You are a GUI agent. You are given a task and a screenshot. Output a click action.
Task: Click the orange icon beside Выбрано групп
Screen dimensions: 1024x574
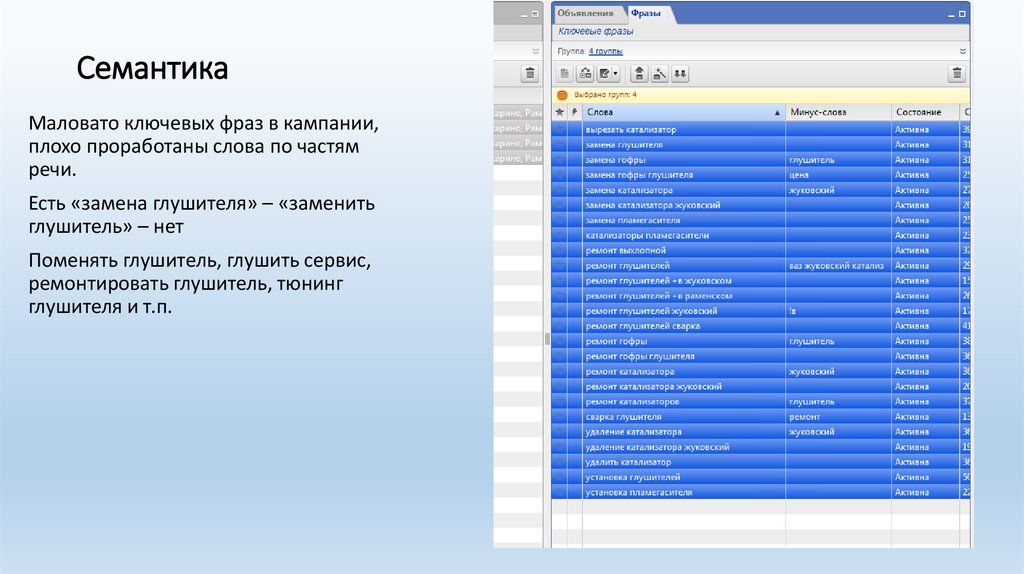[x=562, y=95]
